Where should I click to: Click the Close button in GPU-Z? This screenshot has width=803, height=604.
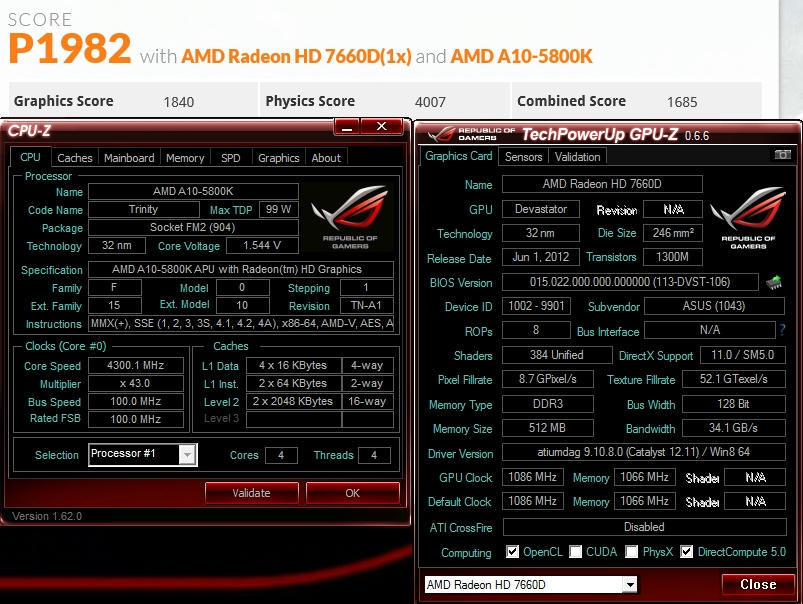pos(758,585)
